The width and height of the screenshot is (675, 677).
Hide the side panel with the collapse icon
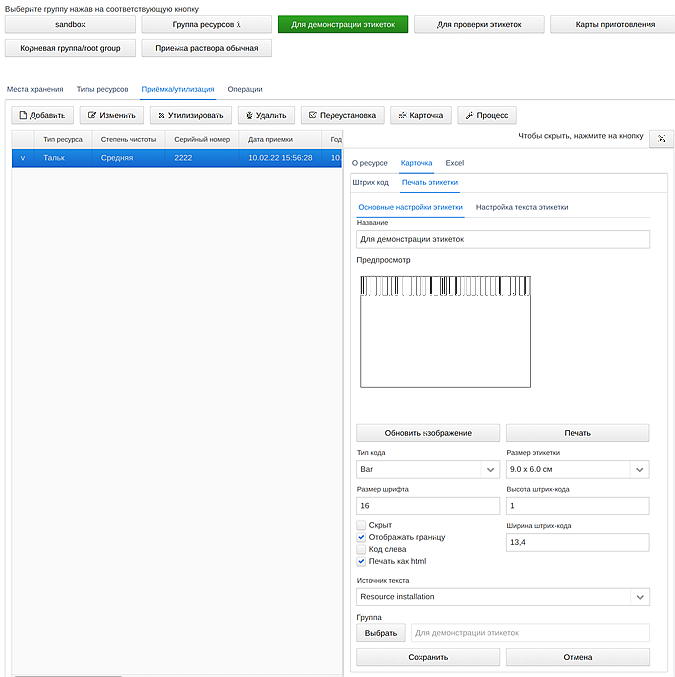tap(661, 139)
